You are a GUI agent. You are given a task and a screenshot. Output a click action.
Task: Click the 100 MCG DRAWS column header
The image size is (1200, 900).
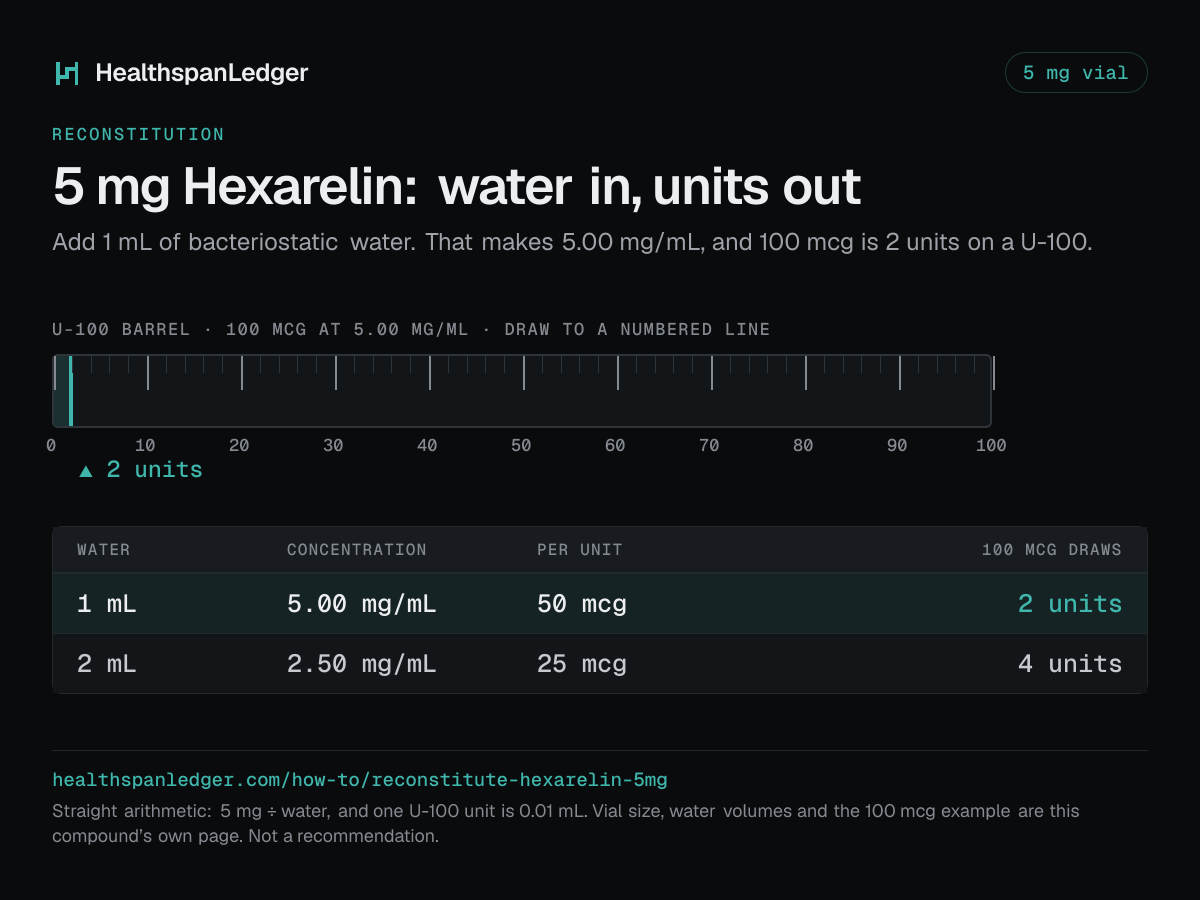point(1052,550)
